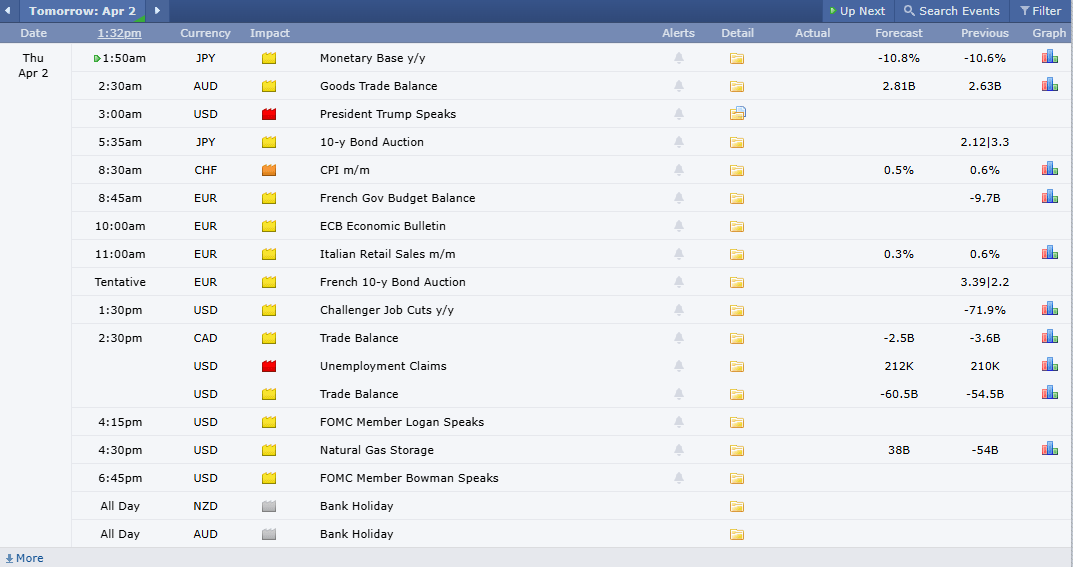Image resolution: width=1073 pixels, height=567 pixels.
Task: Click previous value -71.9%
Action: point(985,310)
